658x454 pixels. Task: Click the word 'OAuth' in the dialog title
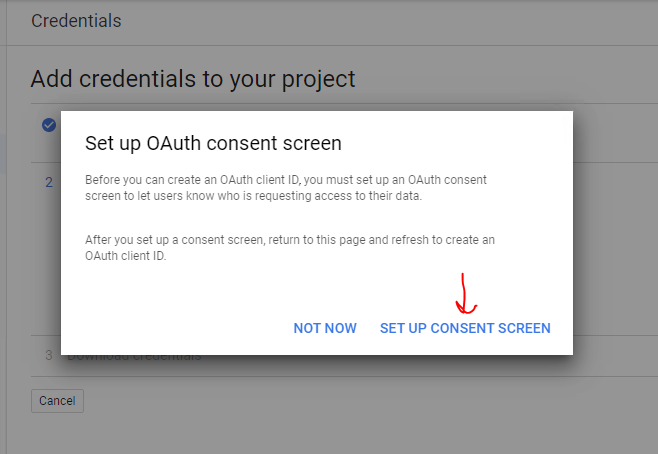173,143
